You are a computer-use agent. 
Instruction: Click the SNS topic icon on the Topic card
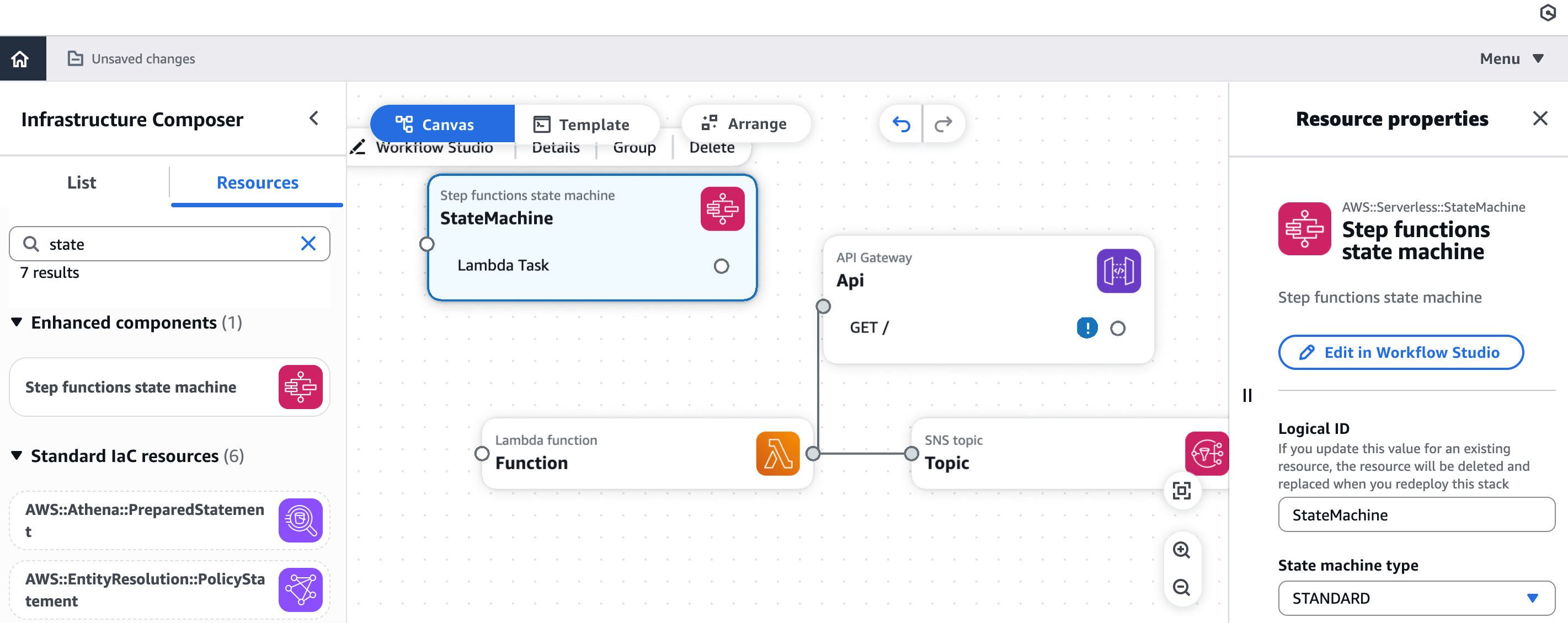(x=1208, y=453)
